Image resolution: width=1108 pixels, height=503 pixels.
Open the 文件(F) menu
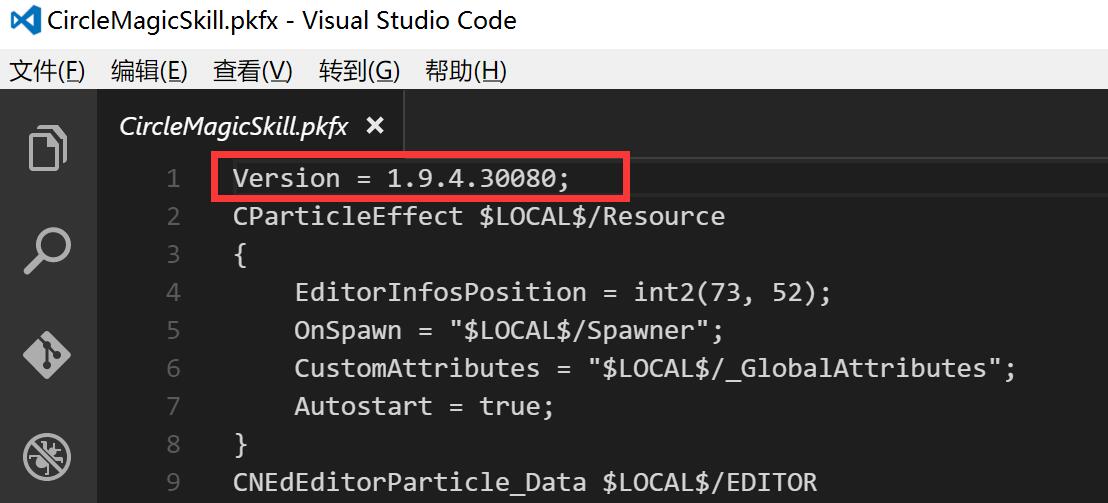(47, 71)
